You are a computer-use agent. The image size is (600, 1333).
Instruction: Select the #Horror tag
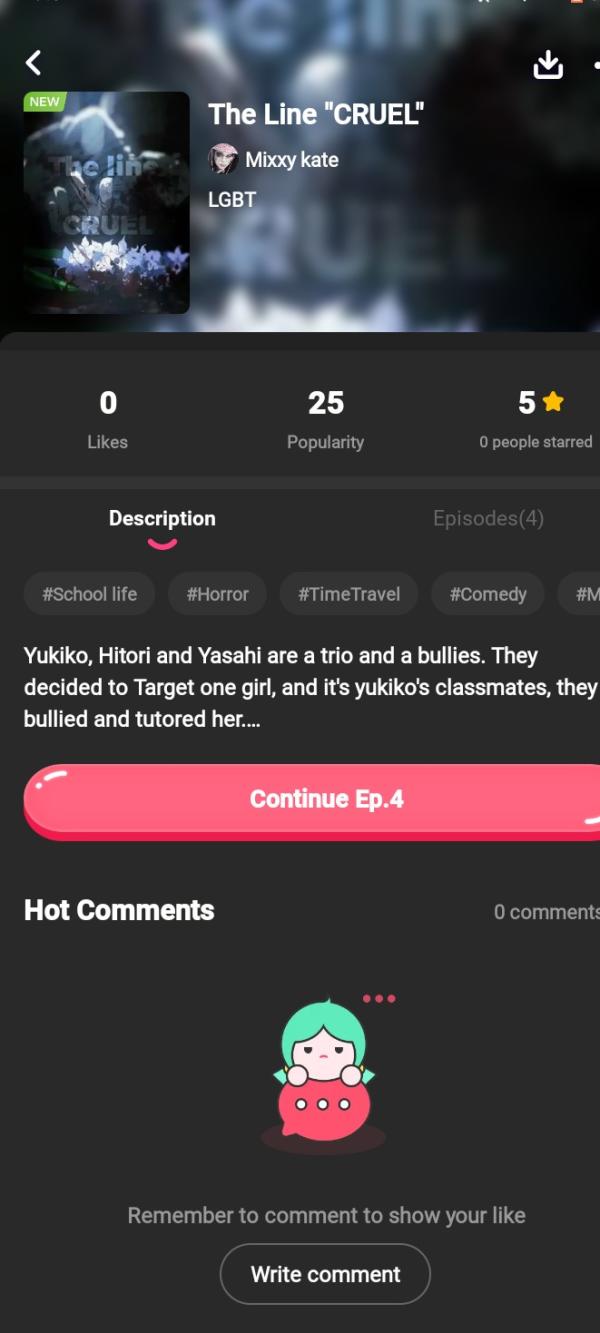[x=217, y=594]
